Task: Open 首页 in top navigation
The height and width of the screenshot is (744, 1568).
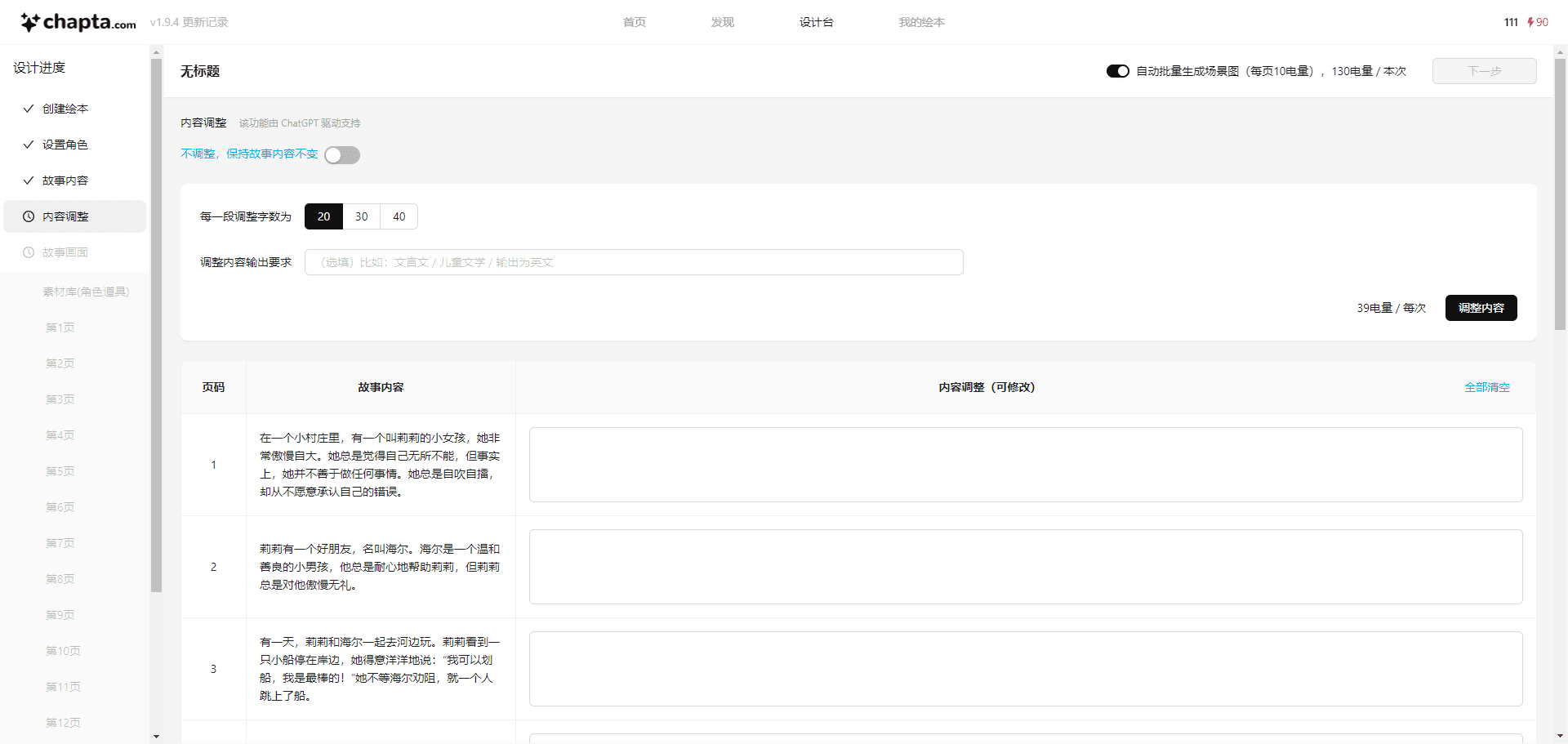Action: (x=634, y=22)
